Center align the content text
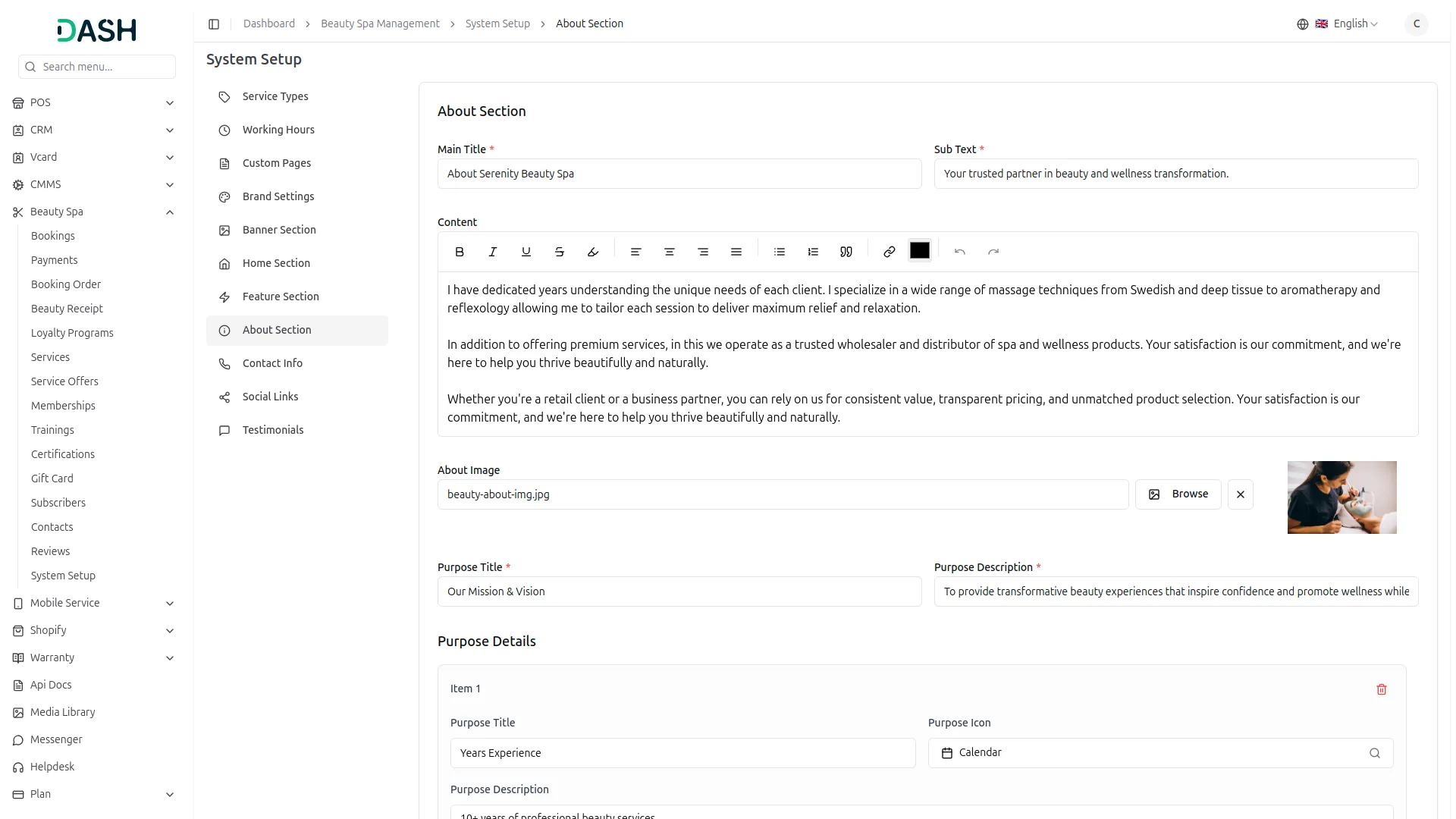This screenshot has width=1456, height=819. coord(670,252)
